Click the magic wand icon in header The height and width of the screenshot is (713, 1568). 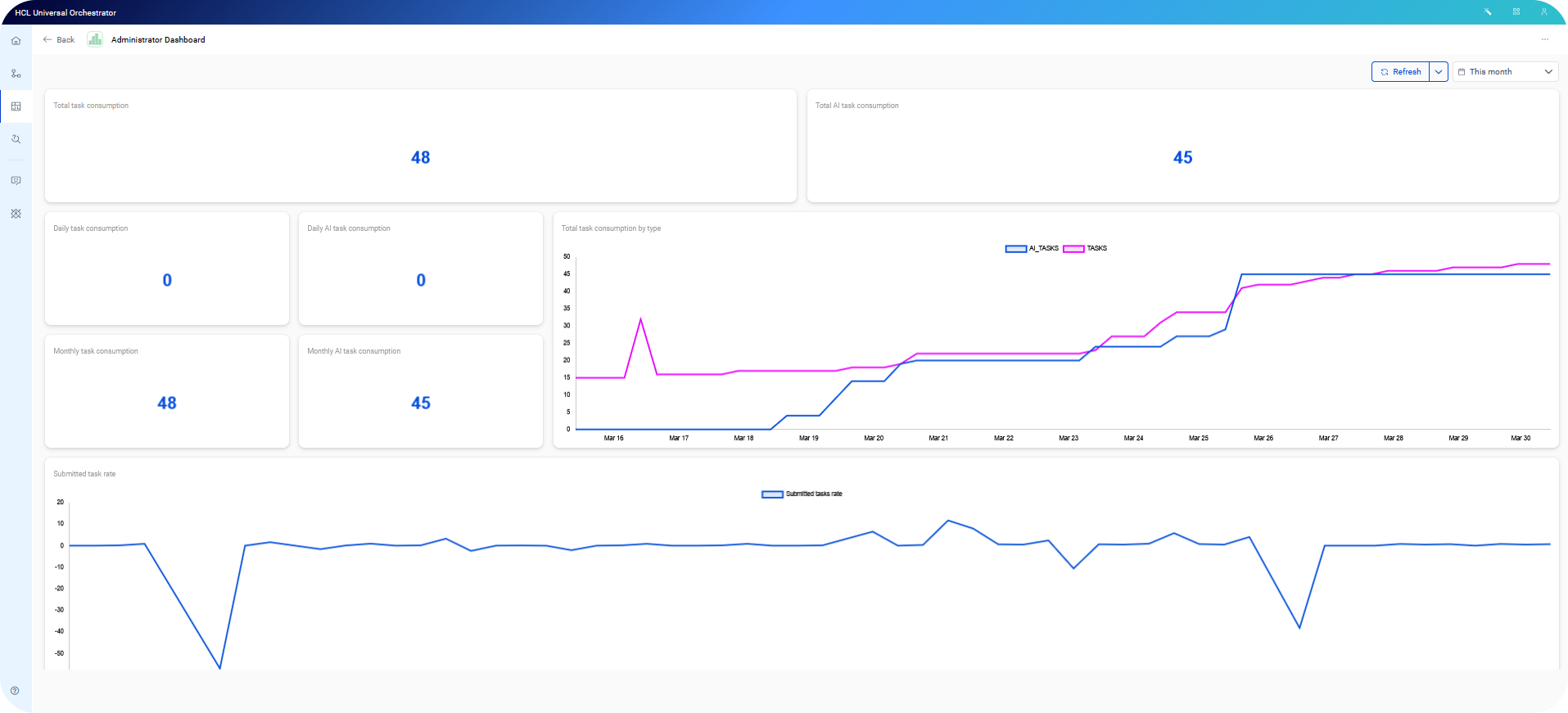(x=1488, y=11)
